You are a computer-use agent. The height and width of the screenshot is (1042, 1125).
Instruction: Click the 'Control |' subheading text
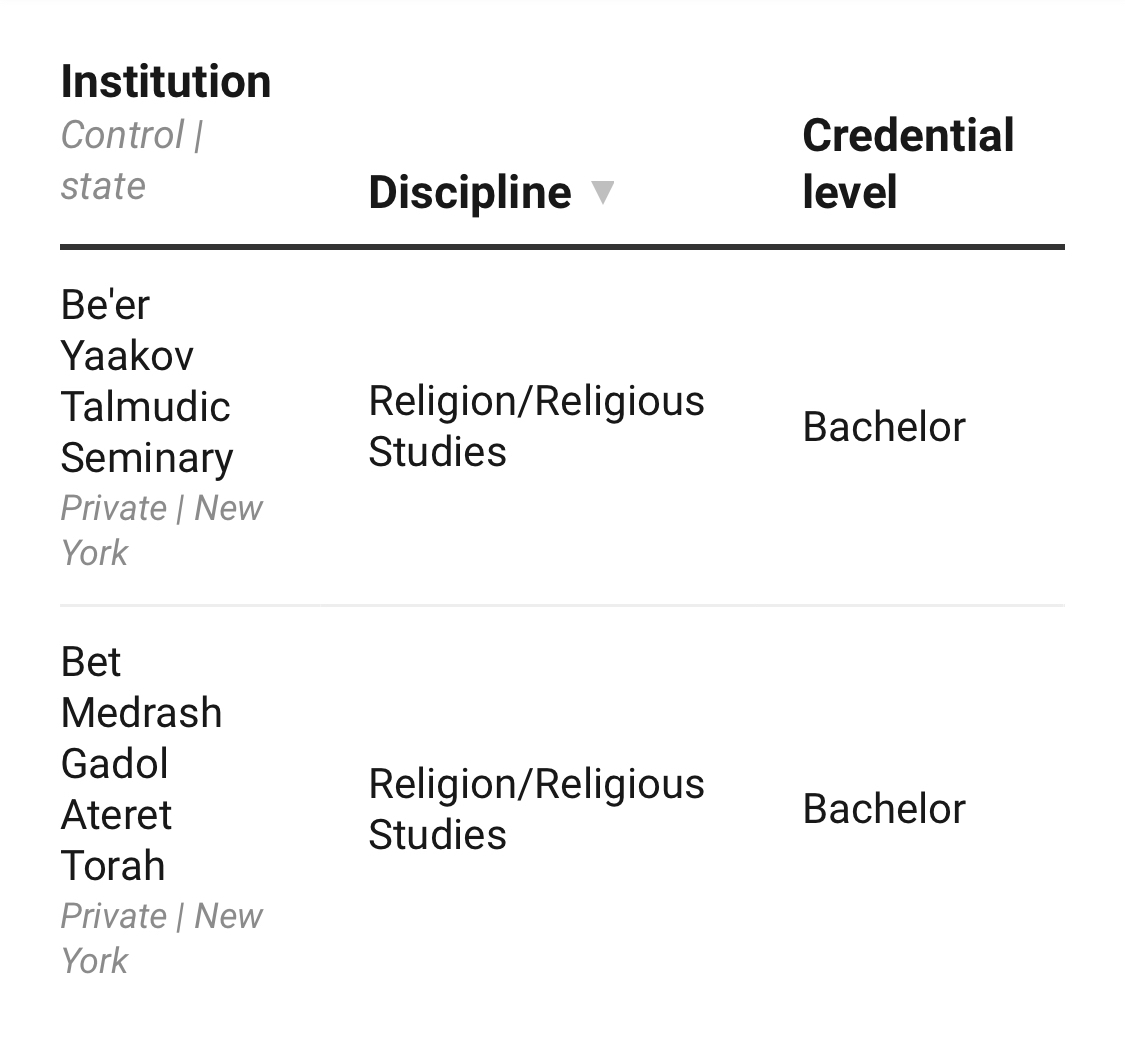tap(132, 135)
